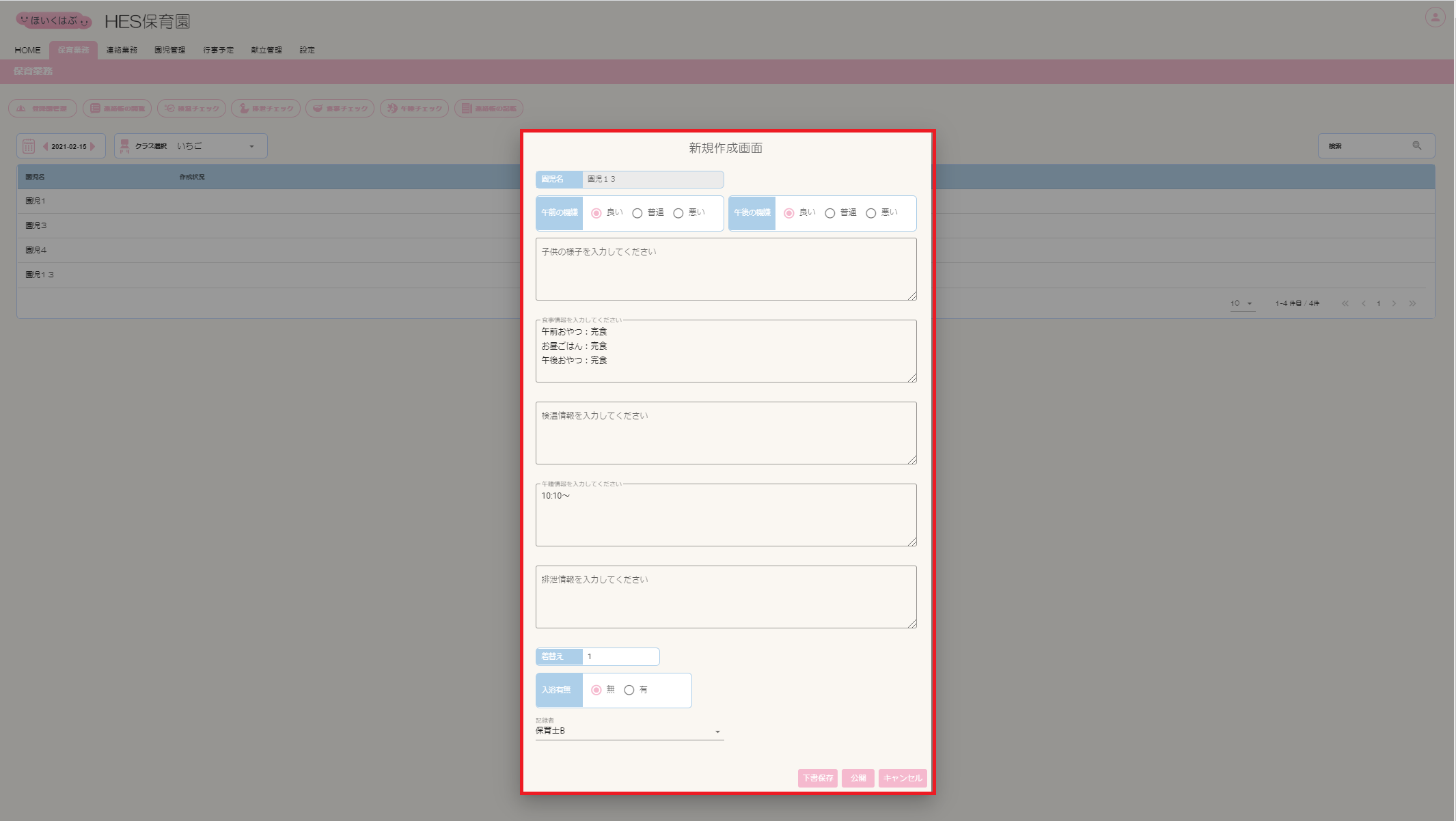The width and height of the screenshot is (1456, 821).
Task: Click キャンセル button
Action: click(x=903, y=778)
